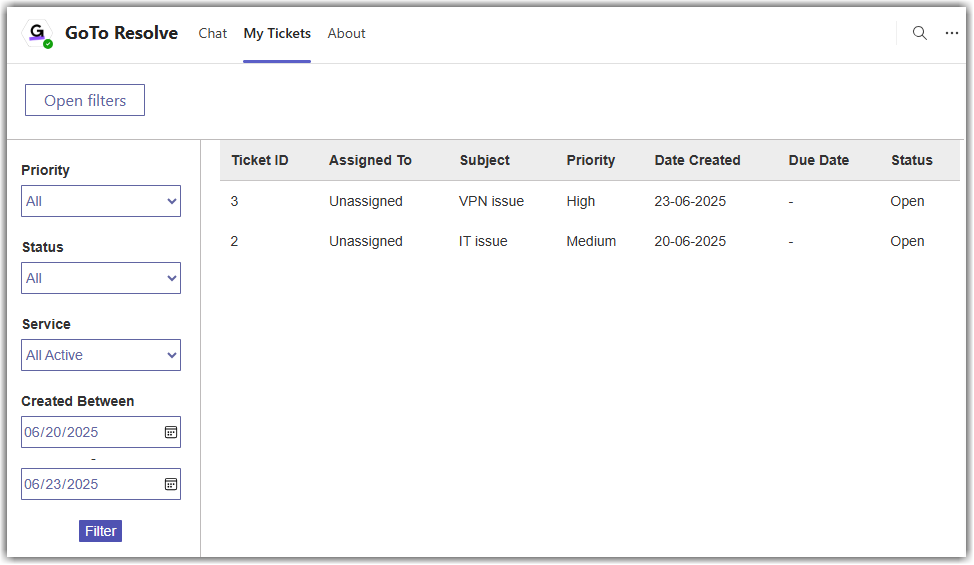974x565 pixels.
Task: Click the start date field 06/20/2025
Action: pos(90,432)
